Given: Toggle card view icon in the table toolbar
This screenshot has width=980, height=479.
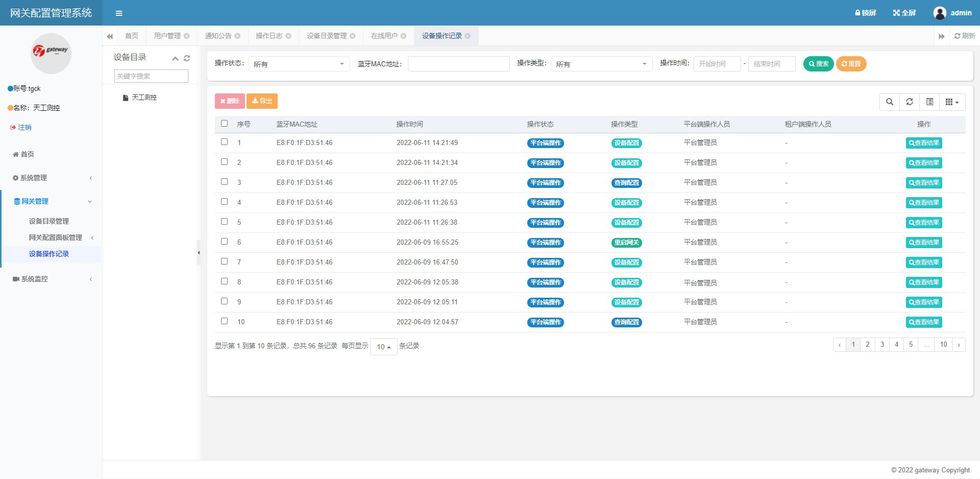Looking at the screenshot, I should [930, 101].
